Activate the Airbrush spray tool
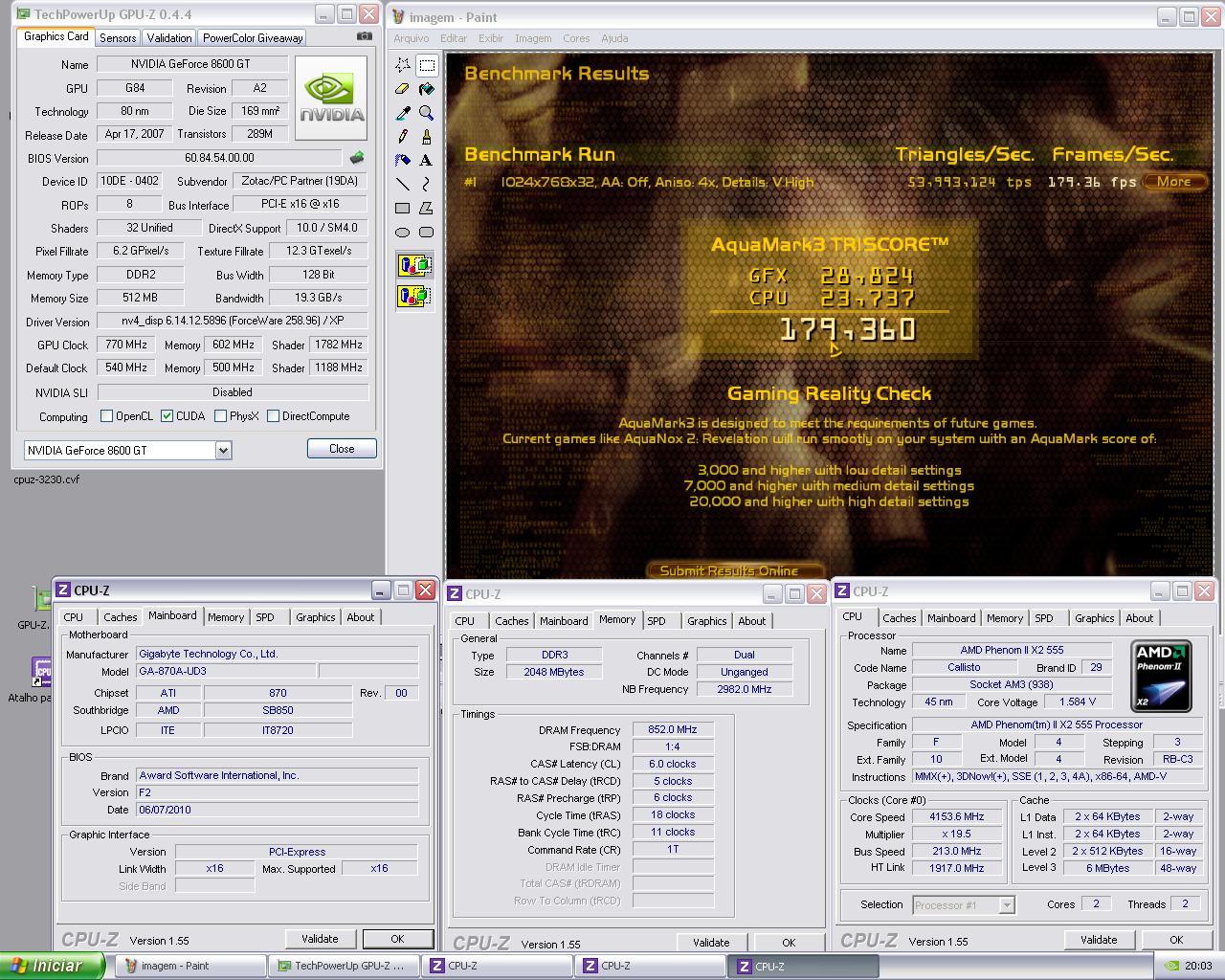 pos(403,160)
